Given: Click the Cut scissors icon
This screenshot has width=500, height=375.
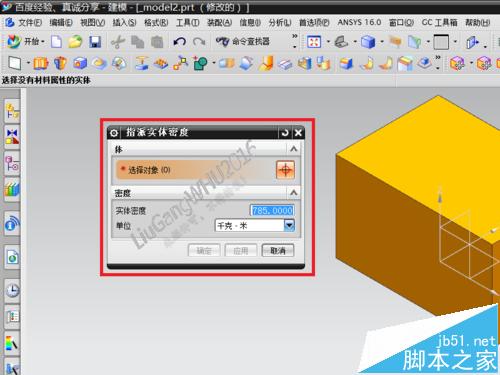Looking at the screenshot, I should 117,42.
